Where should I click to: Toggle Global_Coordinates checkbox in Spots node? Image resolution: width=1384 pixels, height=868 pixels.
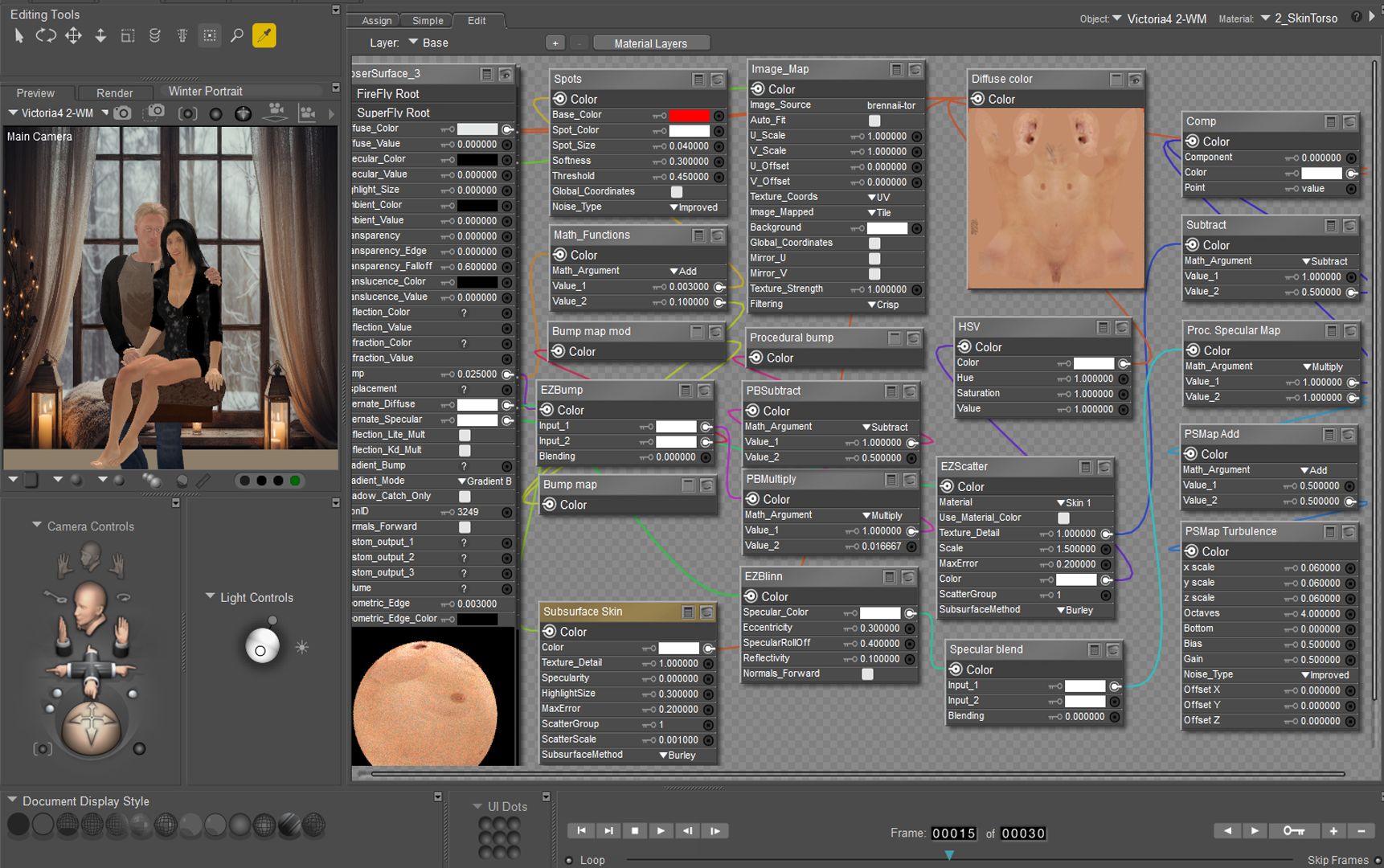[x=677, y=192]
